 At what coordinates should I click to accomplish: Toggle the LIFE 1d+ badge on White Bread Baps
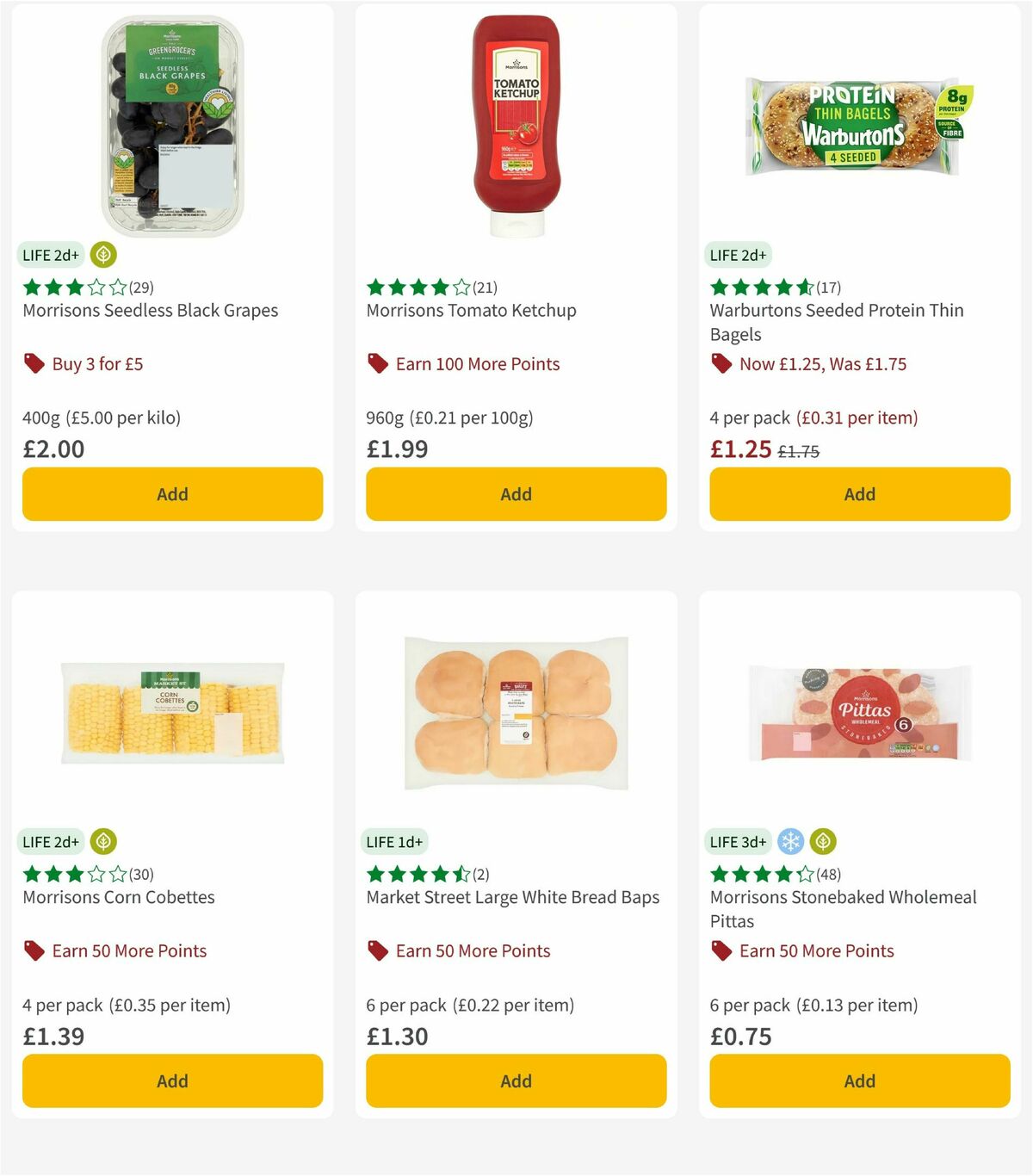click(393, 841)
